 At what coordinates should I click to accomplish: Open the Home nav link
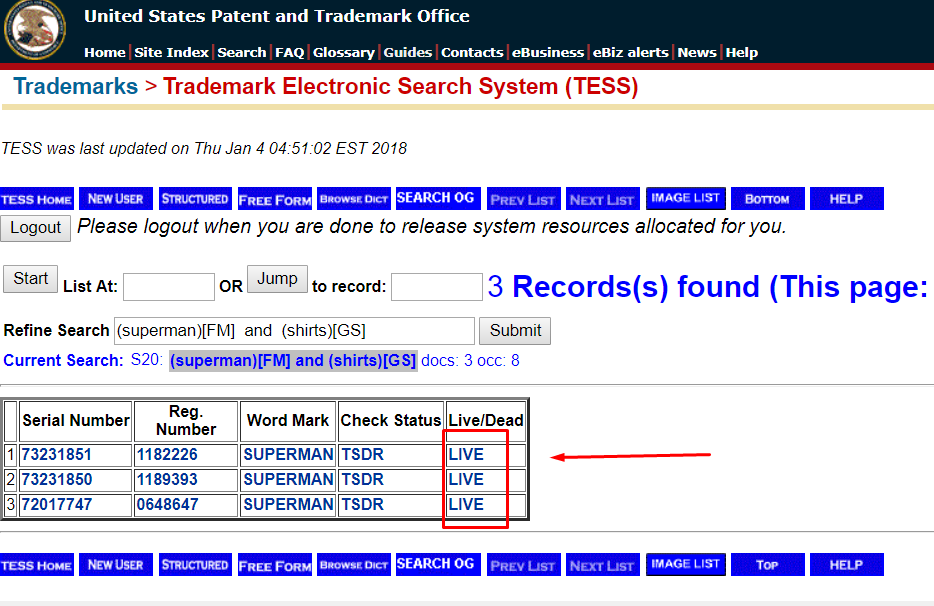105,52
